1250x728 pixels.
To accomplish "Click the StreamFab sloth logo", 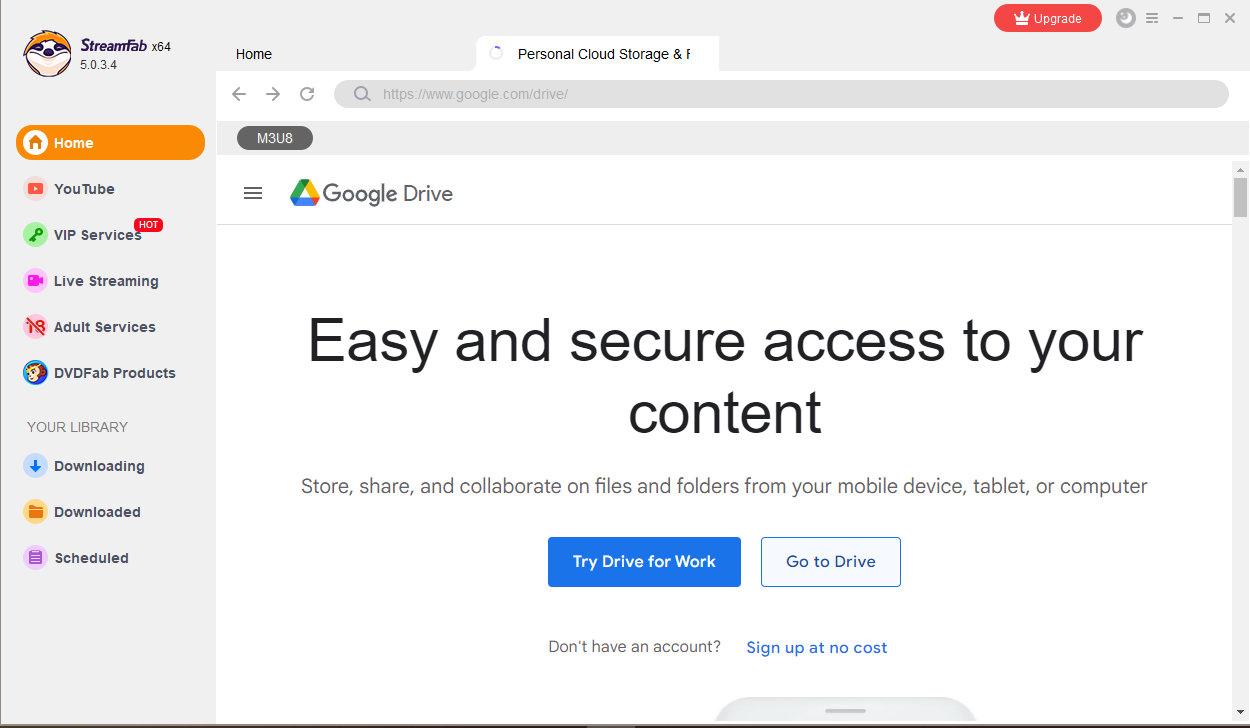I will click(48, 54).
